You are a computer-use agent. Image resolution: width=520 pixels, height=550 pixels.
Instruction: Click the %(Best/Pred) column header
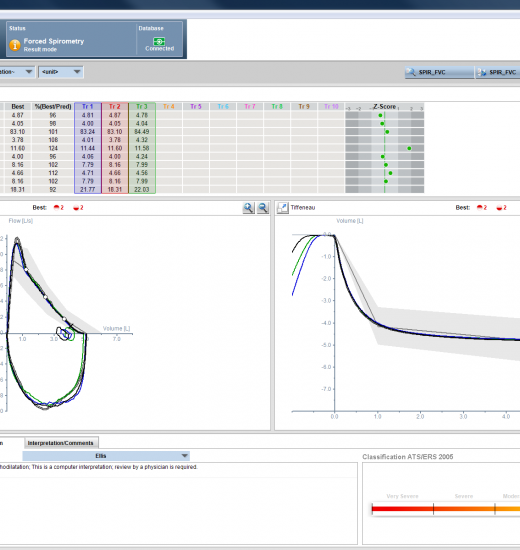point(53,106)
